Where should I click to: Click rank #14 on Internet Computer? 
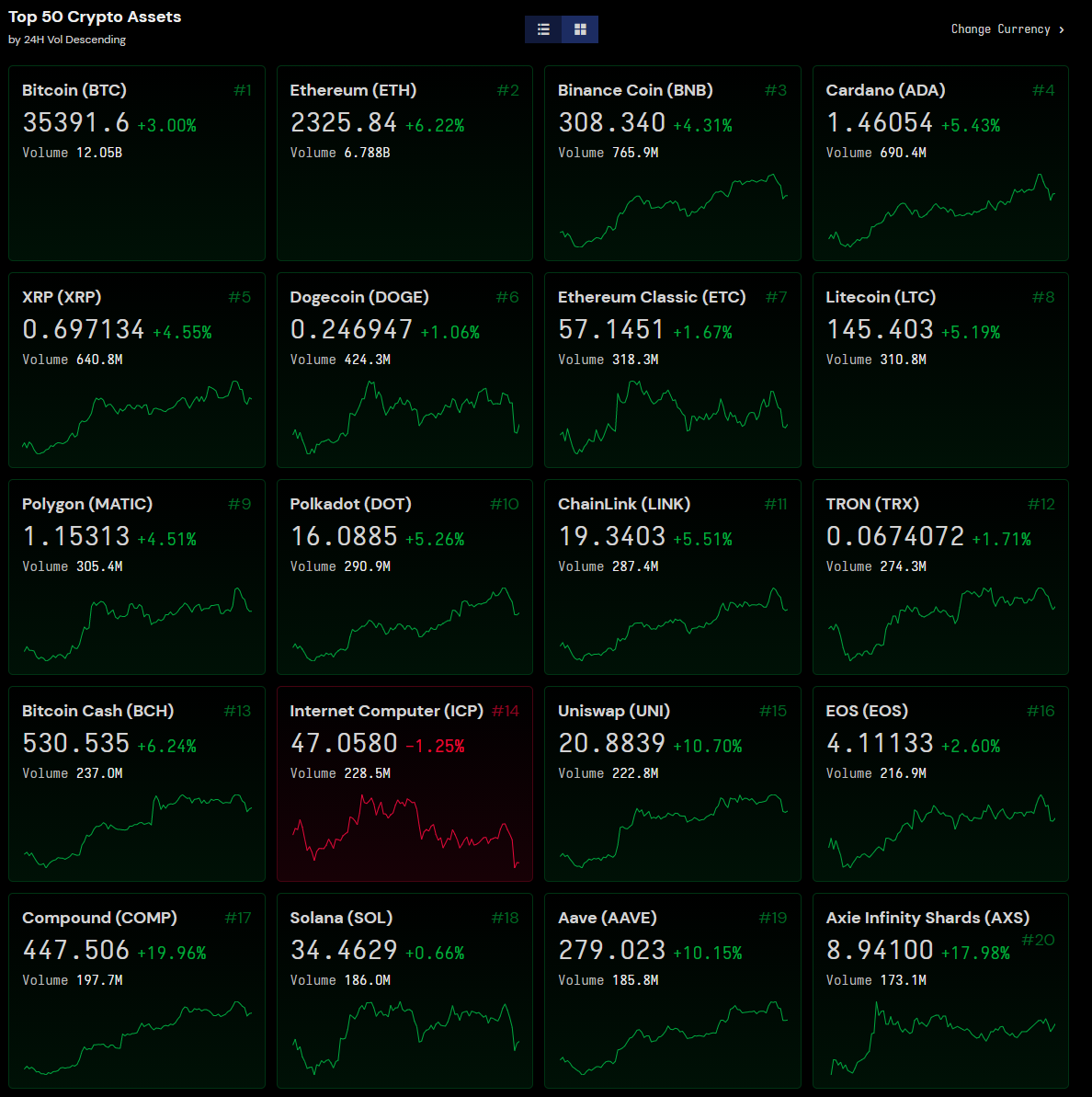505,711
